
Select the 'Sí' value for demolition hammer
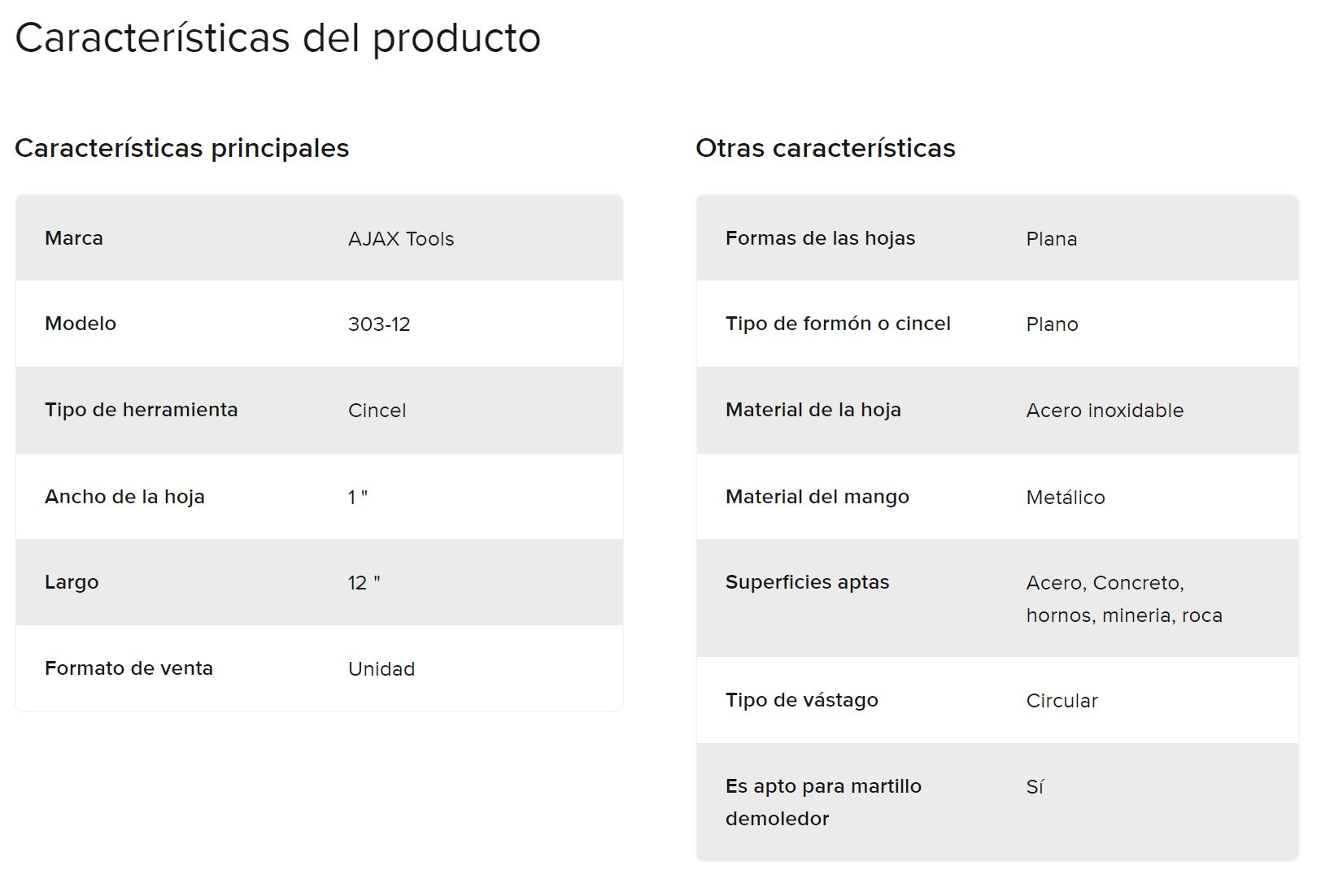[x=1035, y=787]
